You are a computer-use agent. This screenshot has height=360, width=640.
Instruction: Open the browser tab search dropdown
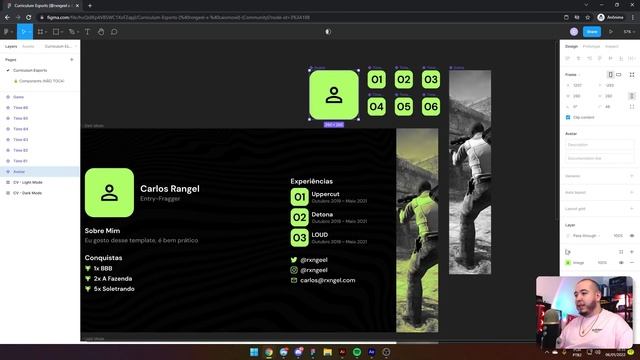[x=586, y=5]
